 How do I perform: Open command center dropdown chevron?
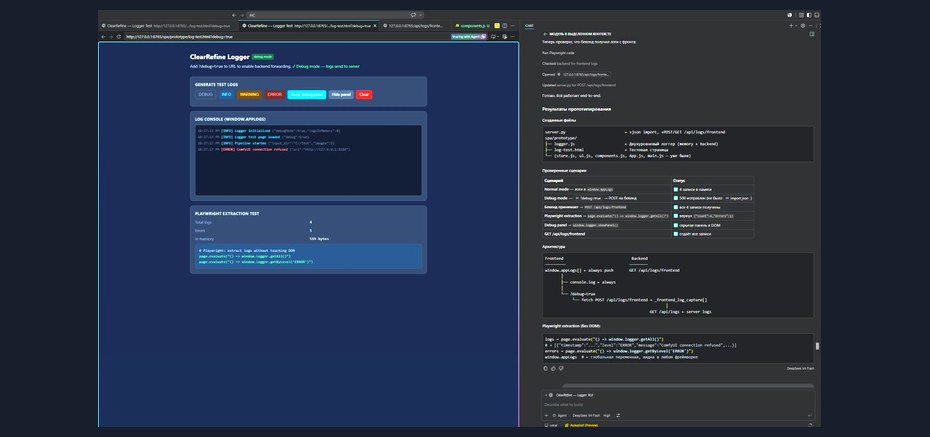tap(421, 15)
